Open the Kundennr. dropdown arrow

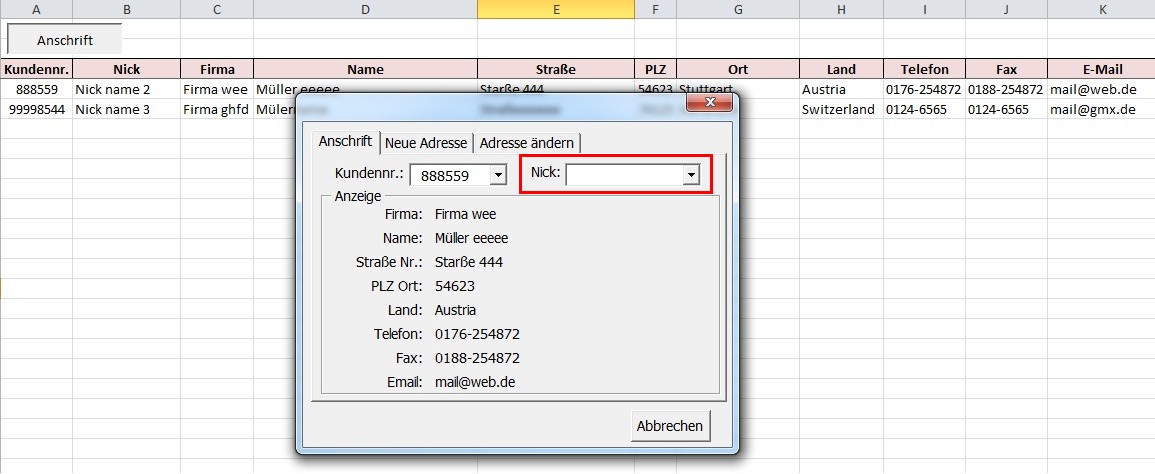click(x=498, y=175)
